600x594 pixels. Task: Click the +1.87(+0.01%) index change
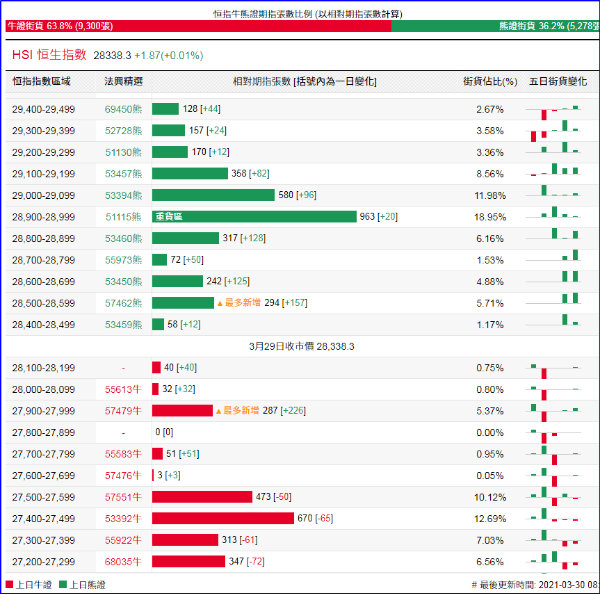[x=169, y=55]
